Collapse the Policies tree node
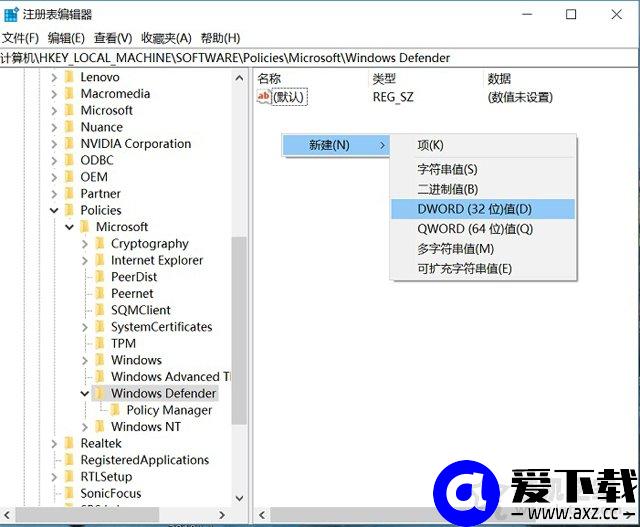 54,210
